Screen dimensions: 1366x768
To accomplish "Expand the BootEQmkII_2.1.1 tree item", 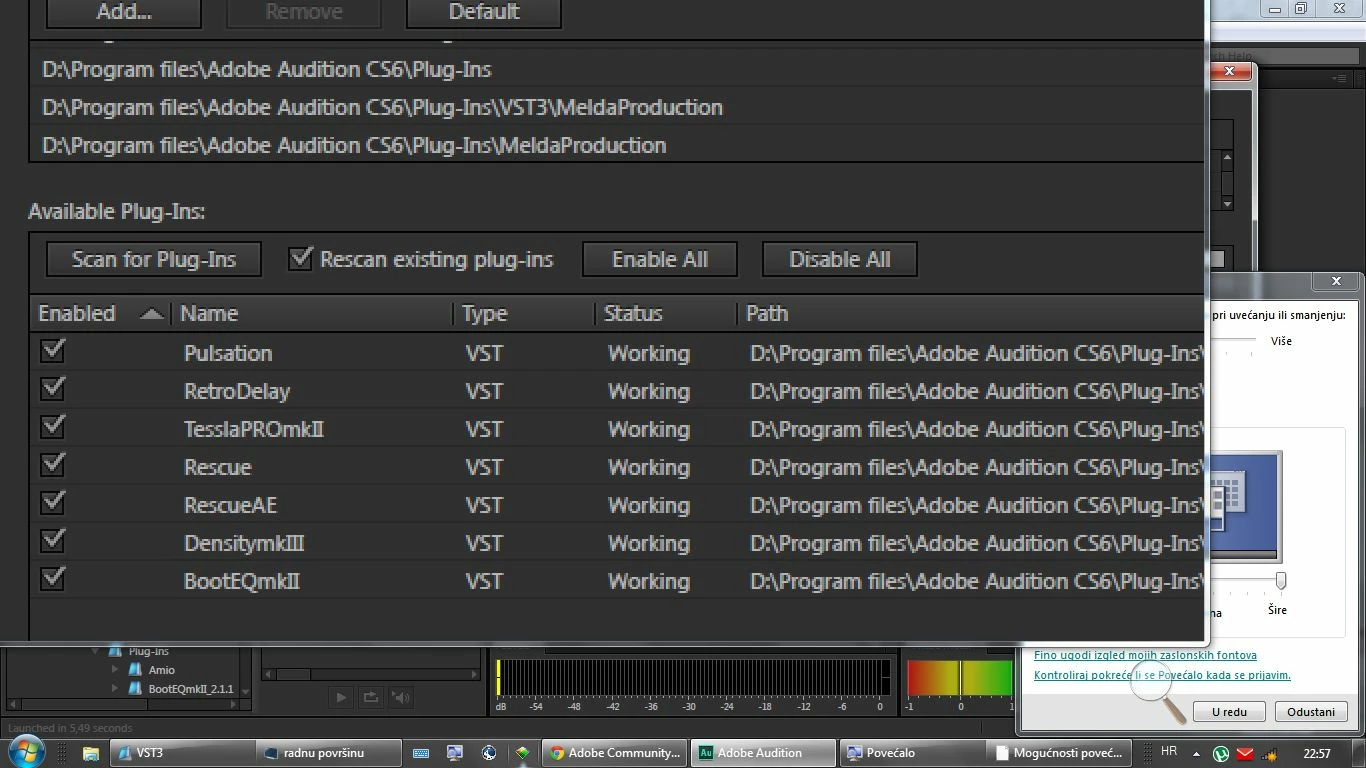I will (115, 689).
